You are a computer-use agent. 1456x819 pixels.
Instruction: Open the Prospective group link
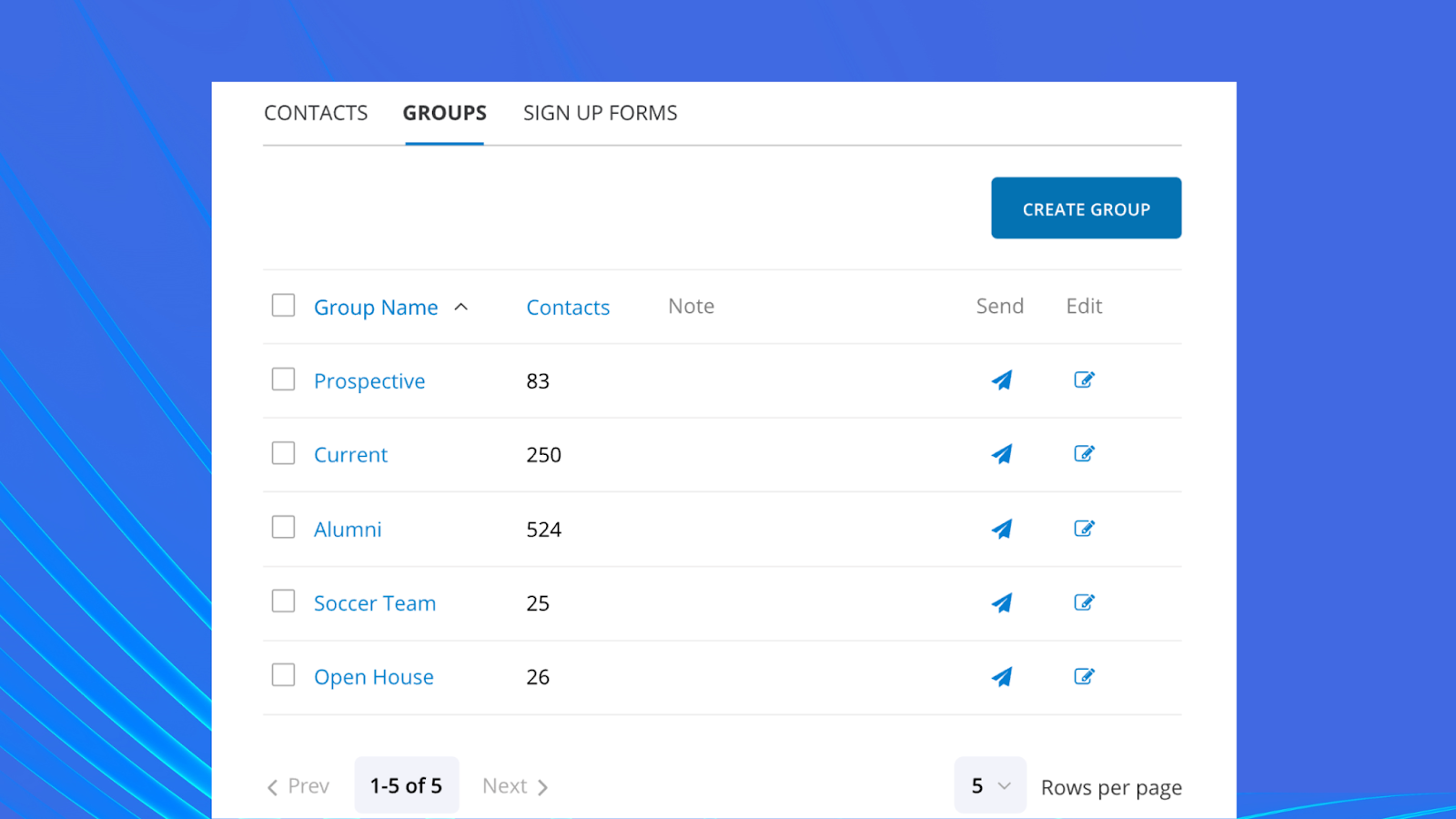(369, 381)
